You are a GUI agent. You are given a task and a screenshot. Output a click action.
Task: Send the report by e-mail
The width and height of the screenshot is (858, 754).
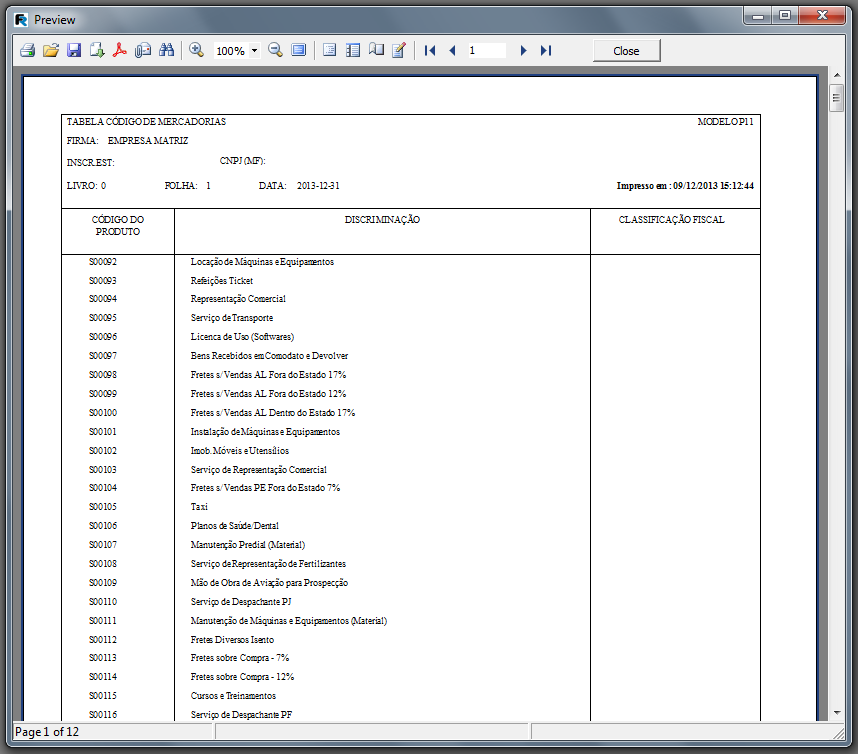click(x=143, y=51)
